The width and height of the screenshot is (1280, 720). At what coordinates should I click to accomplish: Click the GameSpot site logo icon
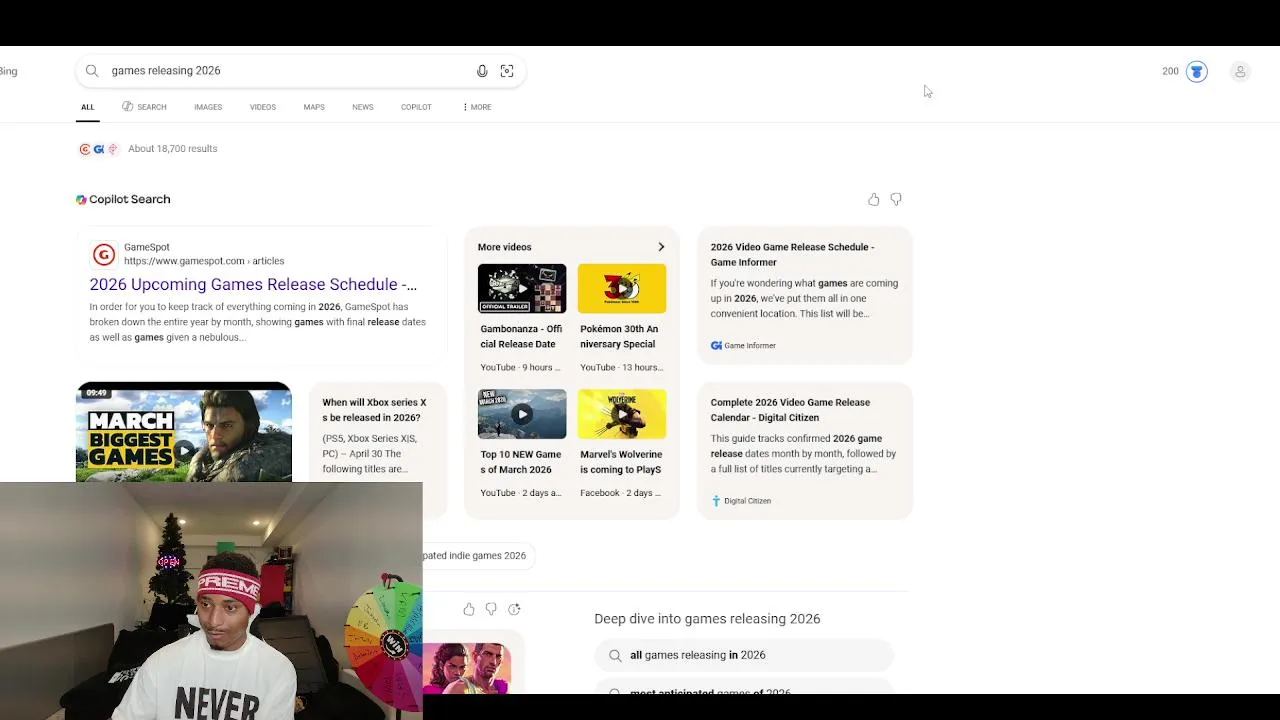tap(103, 254)
